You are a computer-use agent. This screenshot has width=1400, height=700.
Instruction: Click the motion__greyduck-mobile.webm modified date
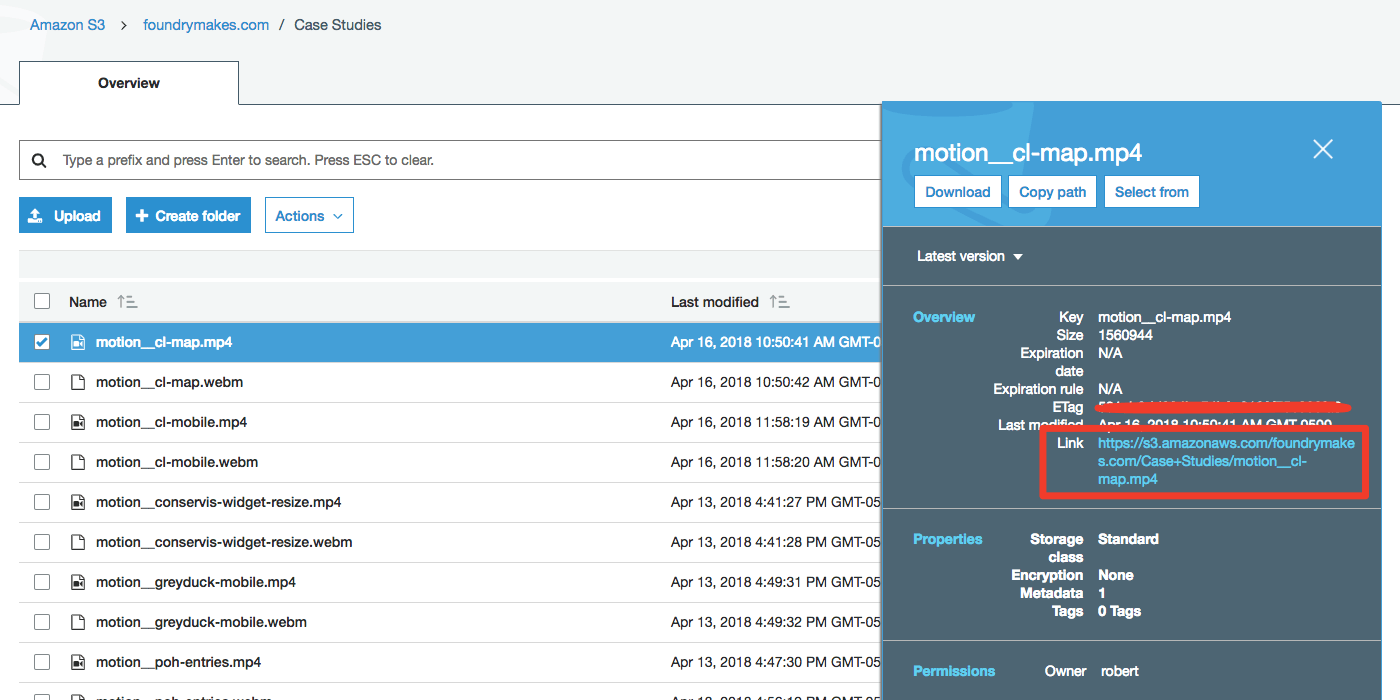coord(775,622)
